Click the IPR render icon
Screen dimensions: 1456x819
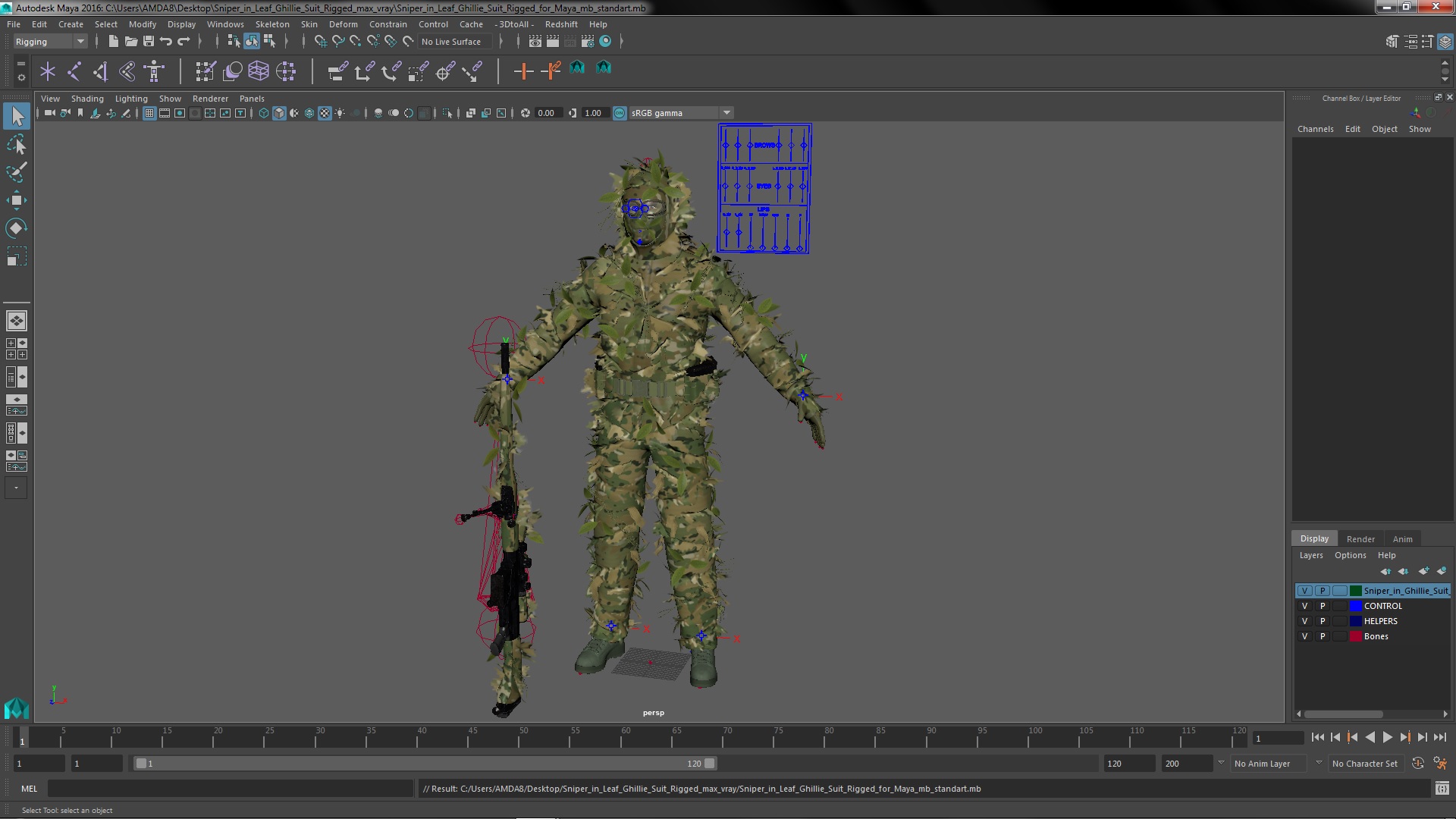click(x=570, y=42)
